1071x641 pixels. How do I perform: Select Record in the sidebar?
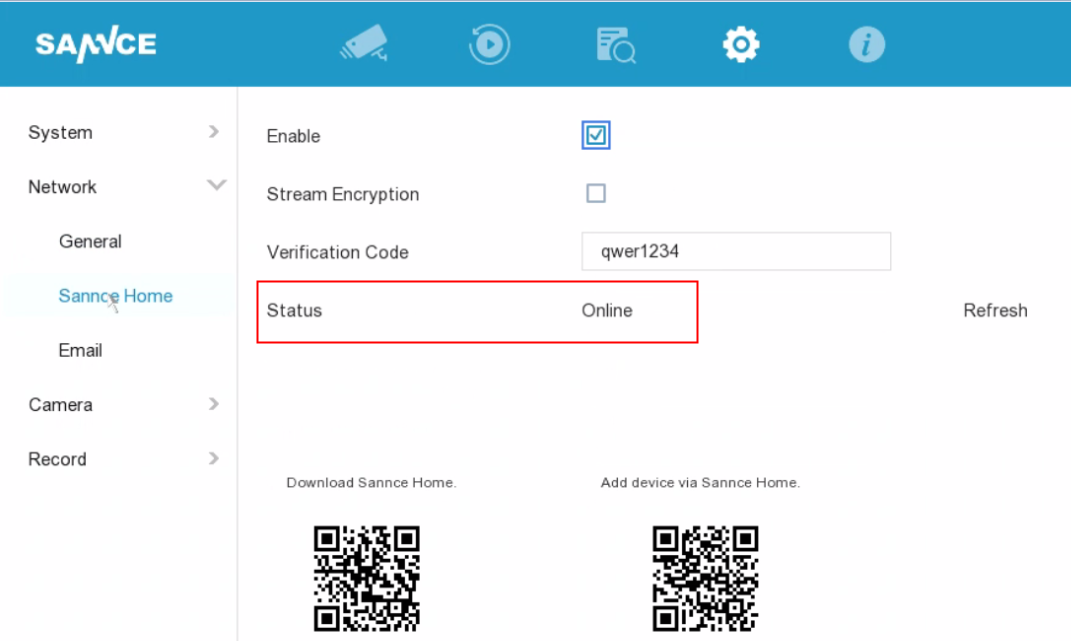click(x=57, y=459)
